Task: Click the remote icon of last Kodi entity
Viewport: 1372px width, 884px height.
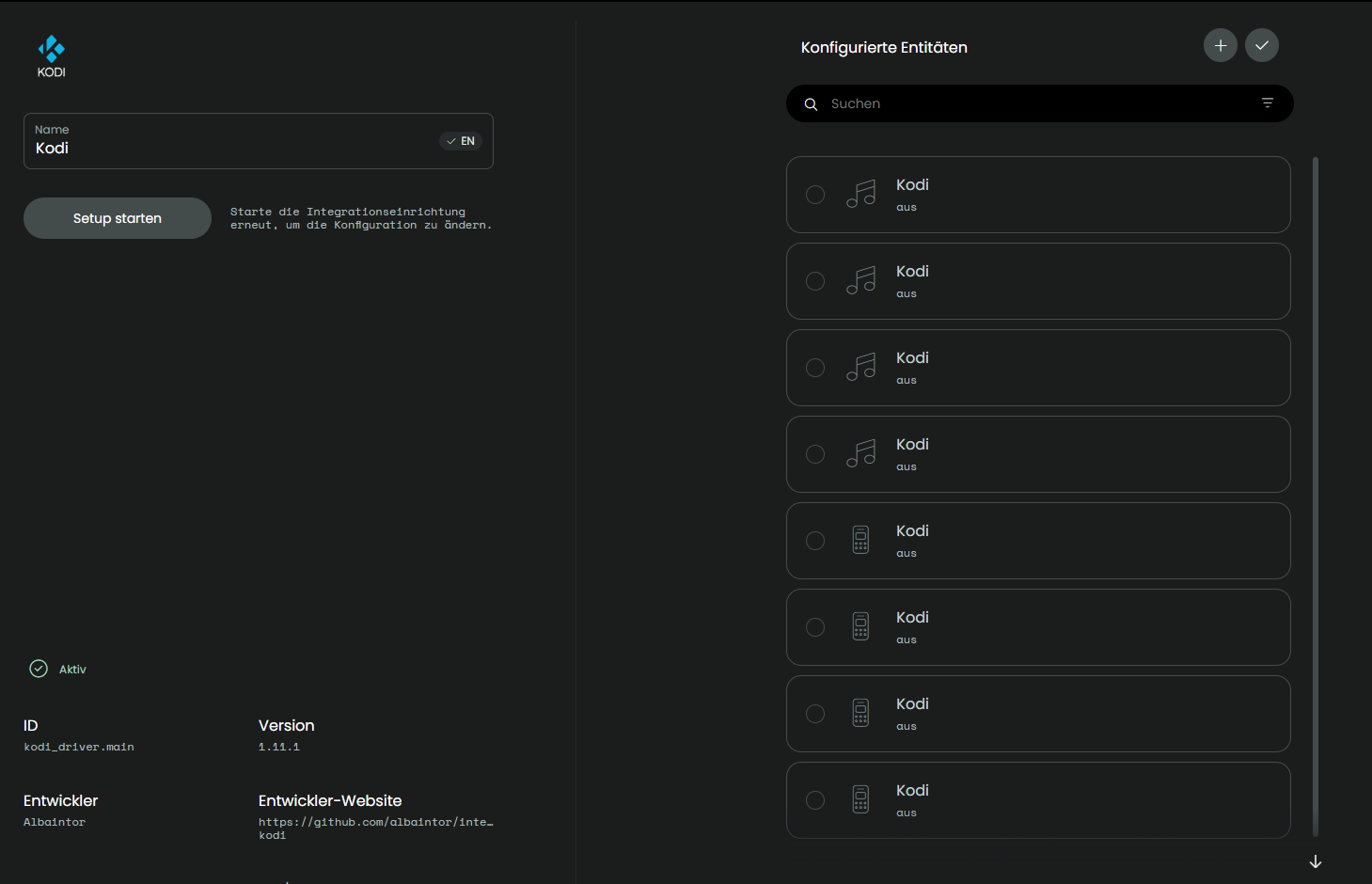Action: 860,799
